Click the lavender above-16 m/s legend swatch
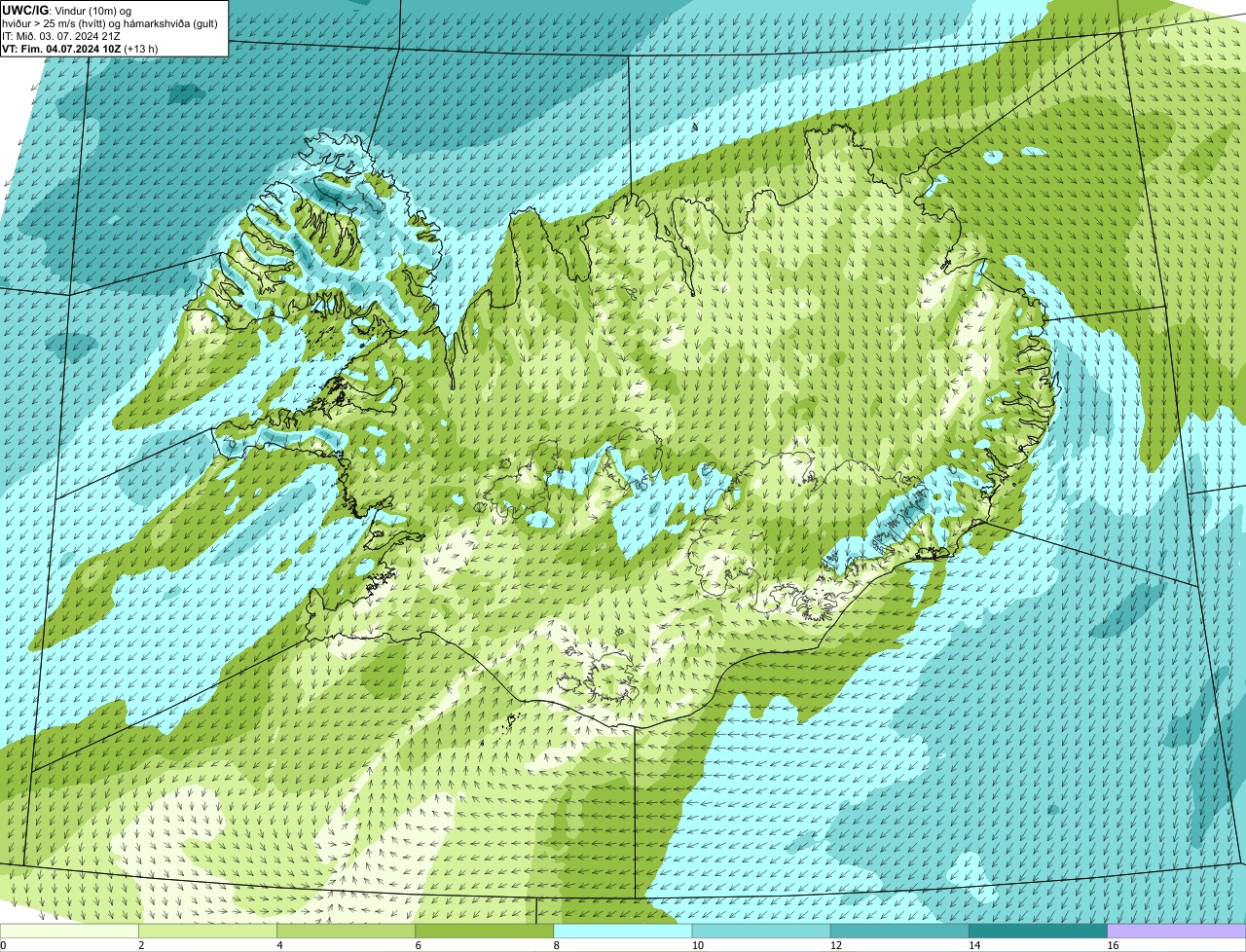This screenshot has width=1246, height=952. [x=1177, y=931]
